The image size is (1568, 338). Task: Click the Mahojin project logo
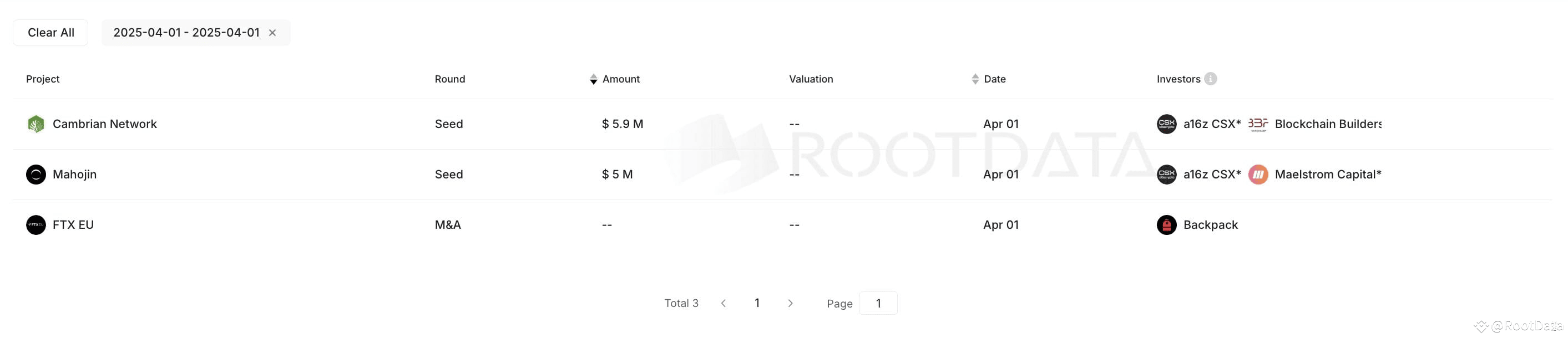37,175
